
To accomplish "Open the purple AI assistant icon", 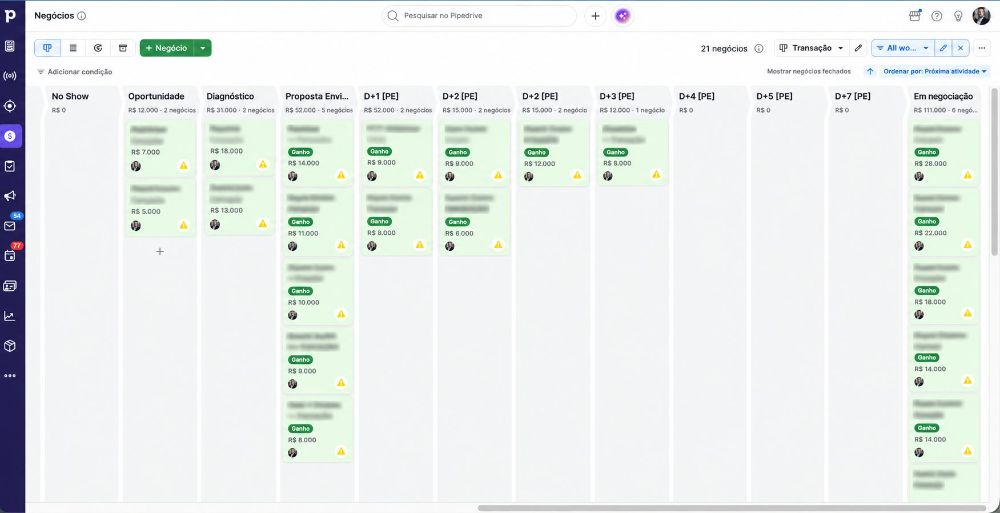I will click(623, 16).
